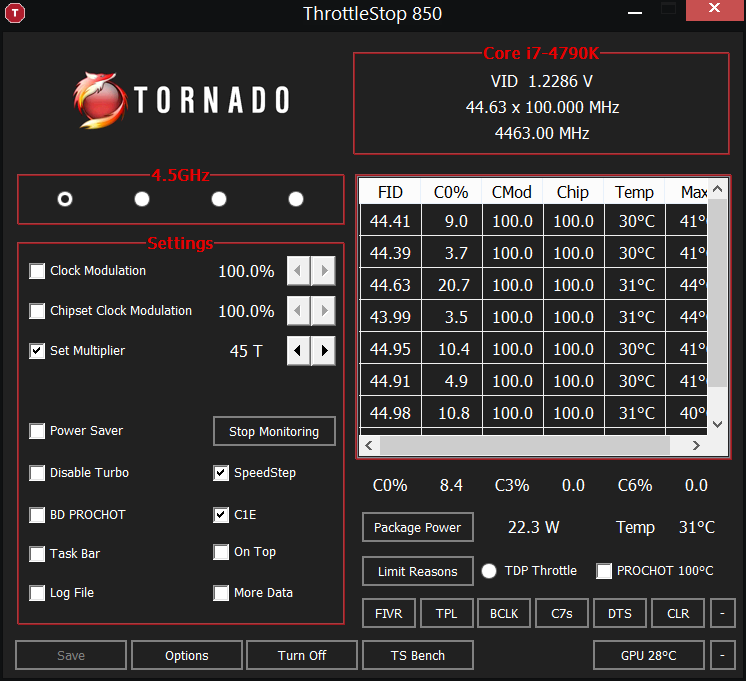Viewport: 746px width, 681px height.
Task: Click the minus button beside CLR
Action: (x=722, y=613)
